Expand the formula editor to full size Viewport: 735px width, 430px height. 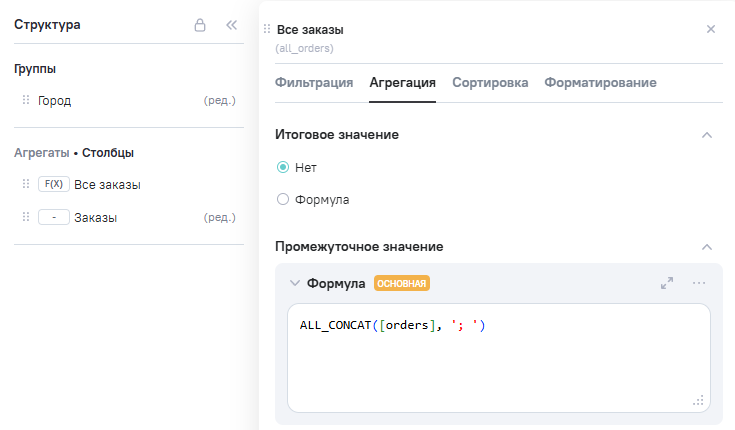coord(667,283)
